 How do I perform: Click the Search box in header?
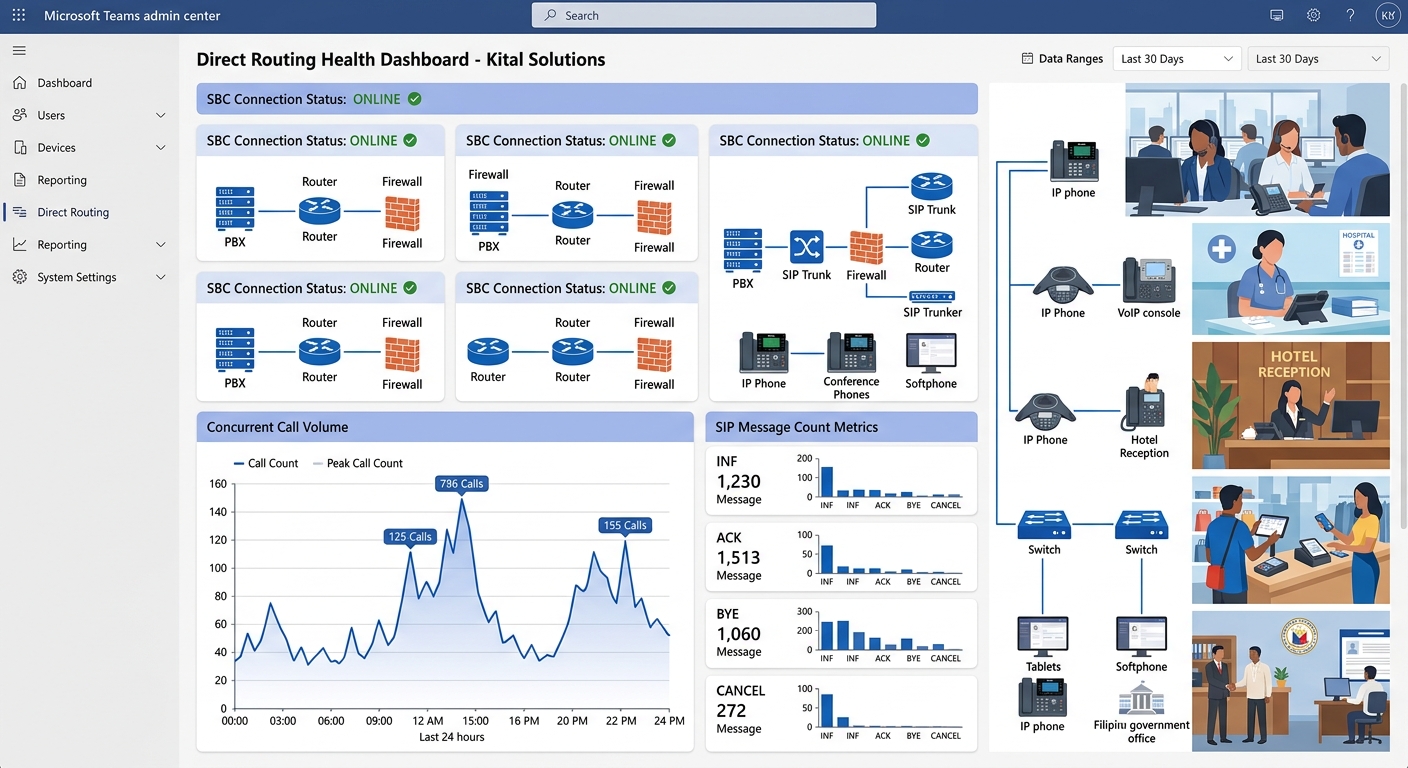coord(704,15)
